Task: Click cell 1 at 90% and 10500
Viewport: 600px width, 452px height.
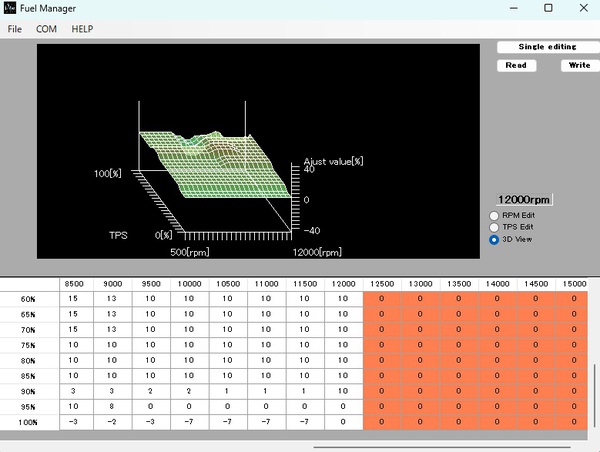Action: [x=228, y=392]
